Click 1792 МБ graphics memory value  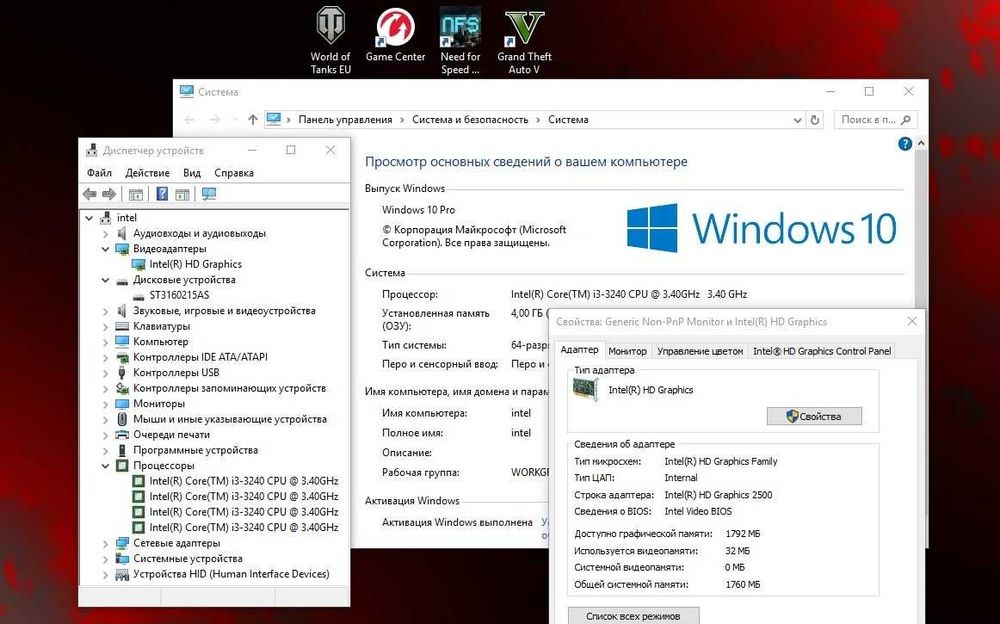point(742,533)
